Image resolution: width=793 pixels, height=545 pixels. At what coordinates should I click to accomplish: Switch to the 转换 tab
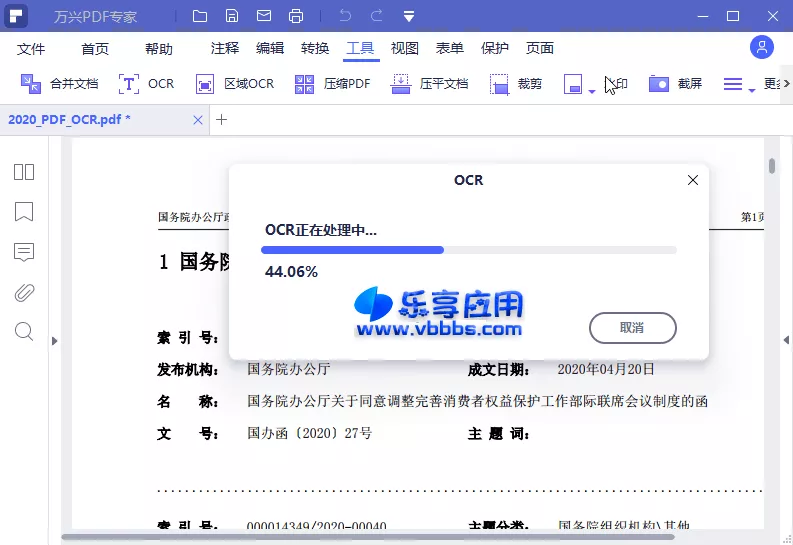coord(315,48)
